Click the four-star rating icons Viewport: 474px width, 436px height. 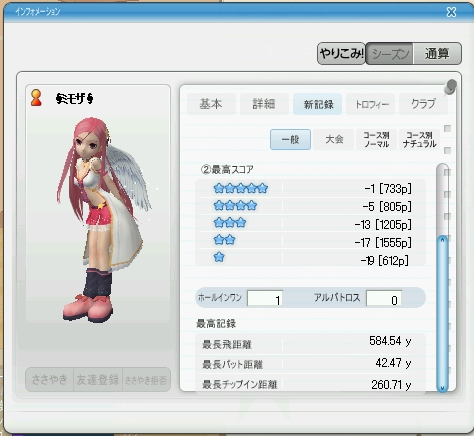click(235, 205)
